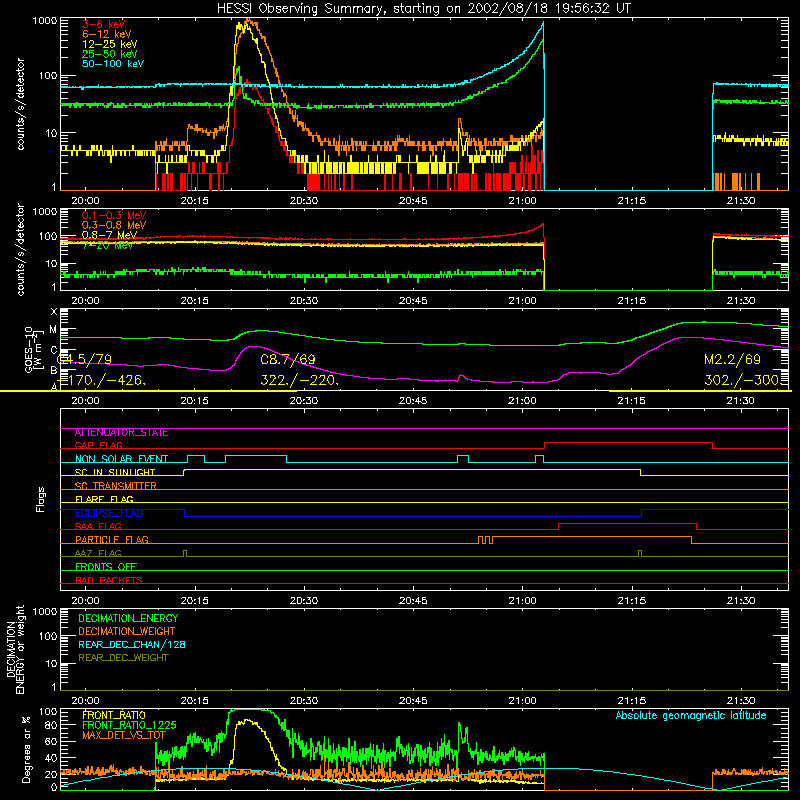The image size is (800, 800).
Task: Click the 21:00 tick below the GOES panel
Action: 522,401
